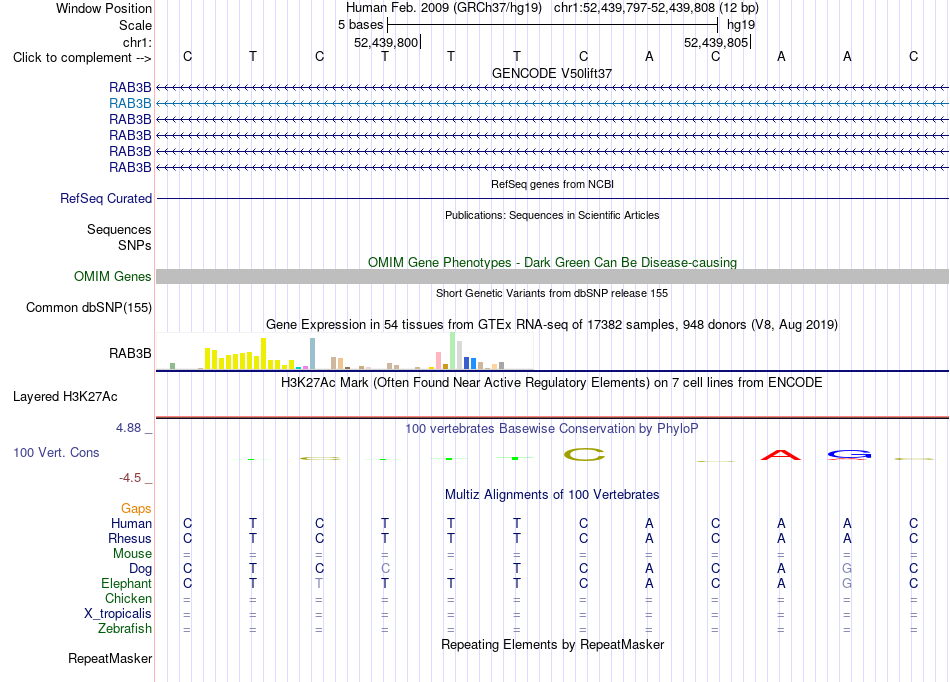Click the grayed C in the Dog alignment row
Viewport: 950px width, 682px height.
(385, 569)
